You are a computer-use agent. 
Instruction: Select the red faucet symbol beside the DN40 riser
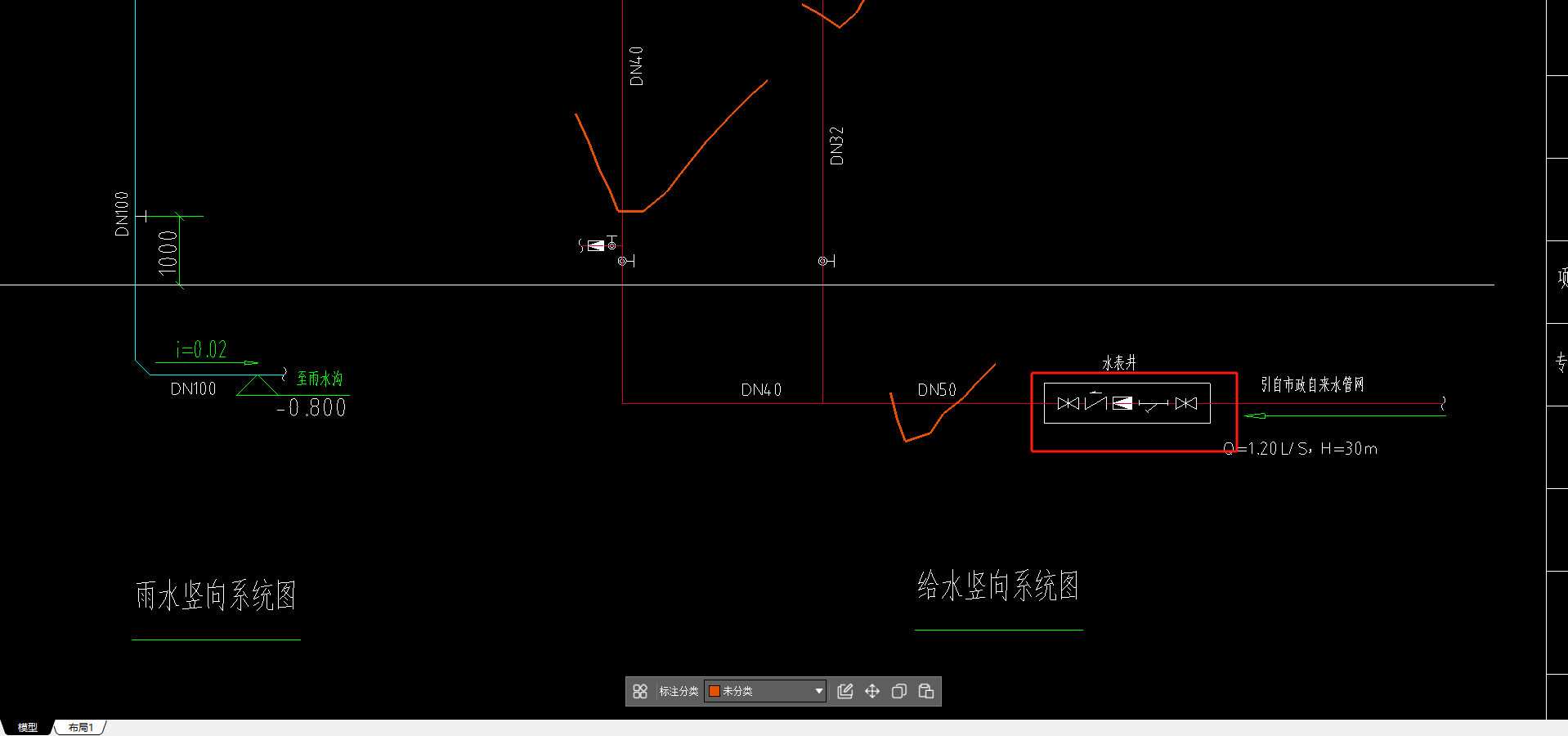[x=599, y=244]
